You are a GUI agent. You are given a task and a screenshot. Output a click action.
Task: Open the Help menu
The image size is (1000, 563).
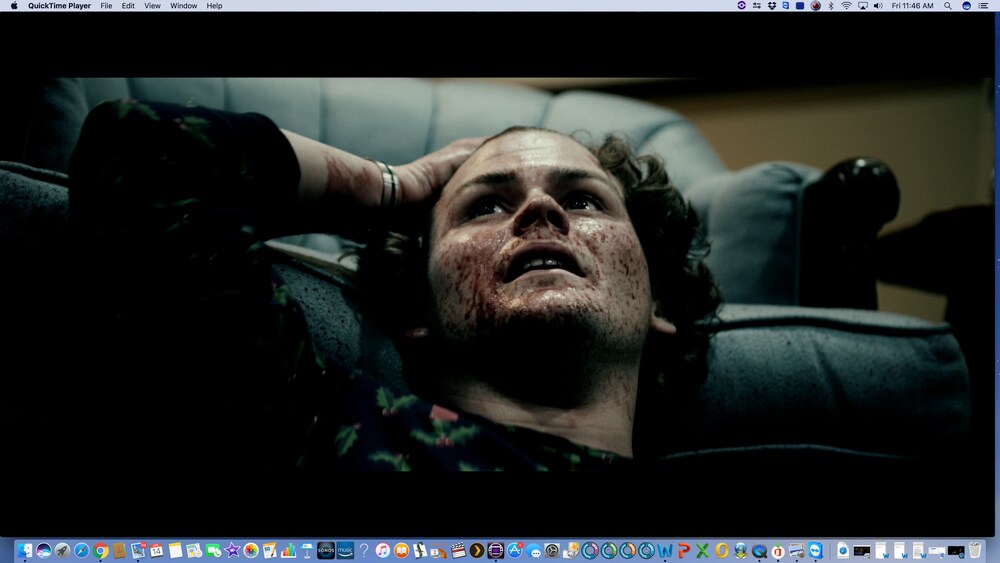214,6
